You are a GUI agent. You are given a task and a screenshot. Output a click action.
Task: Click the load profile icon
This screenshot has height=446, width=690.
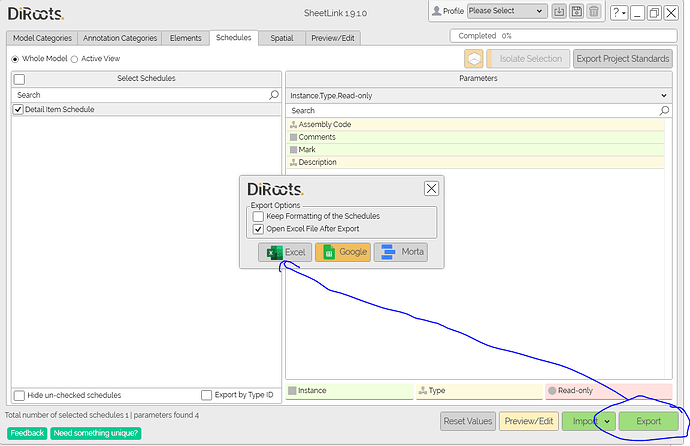(x=559, y=11)
